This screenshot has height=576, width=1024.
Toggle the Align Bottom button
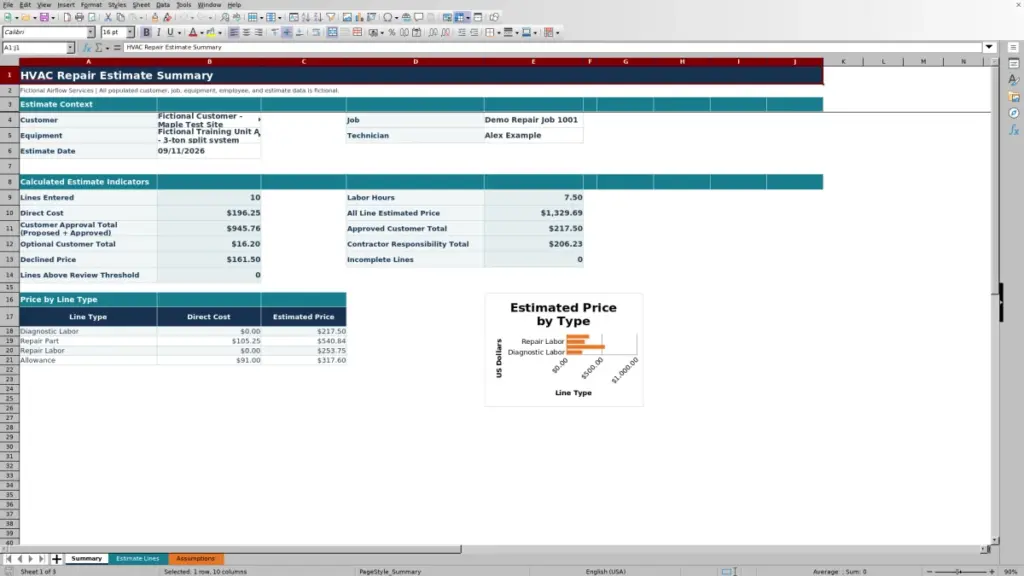[x=299, y=32]
